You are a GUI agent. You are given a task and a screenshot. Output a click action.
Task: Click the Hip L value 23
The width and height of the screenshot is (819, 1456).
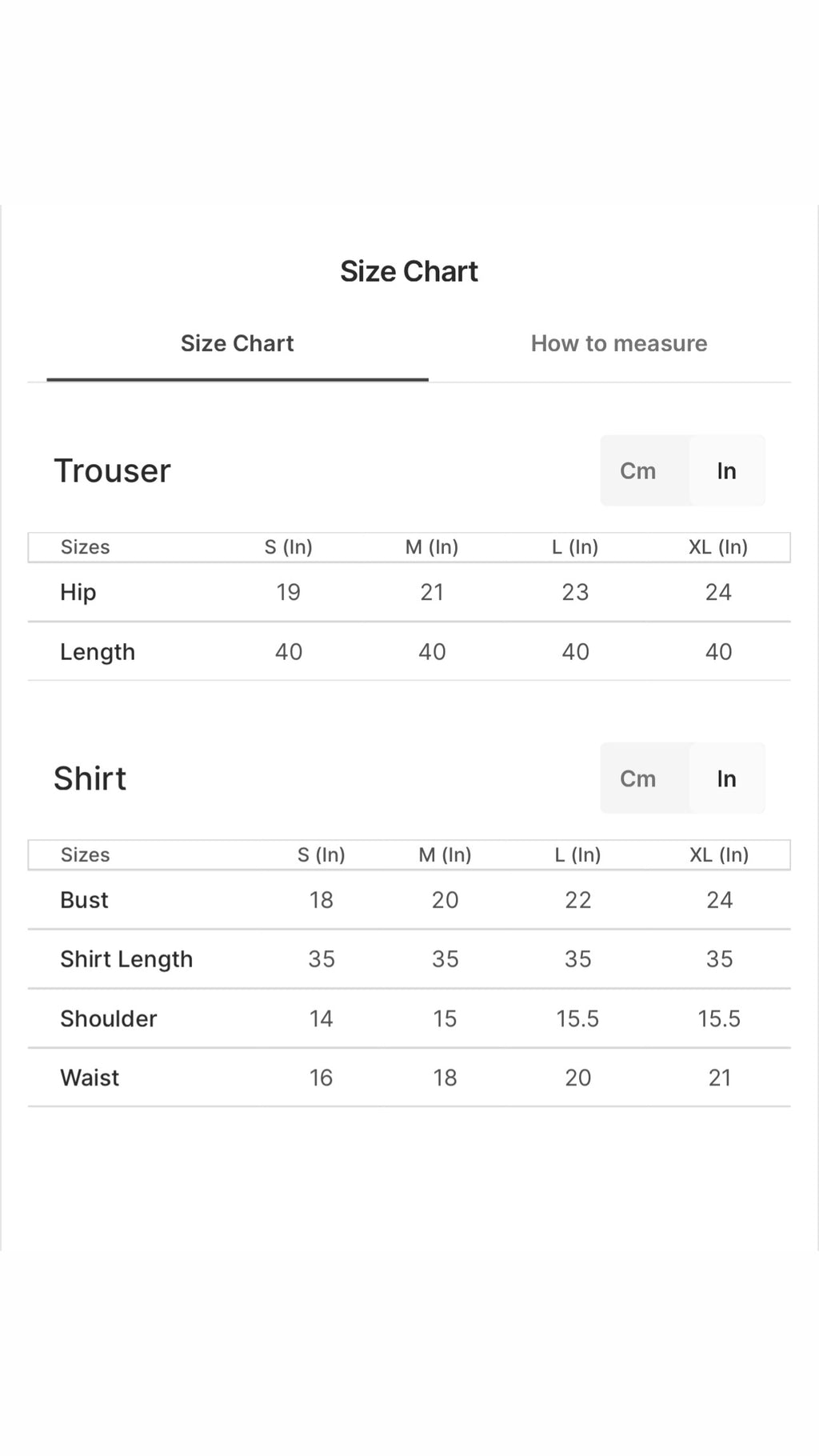pos(575,593)
